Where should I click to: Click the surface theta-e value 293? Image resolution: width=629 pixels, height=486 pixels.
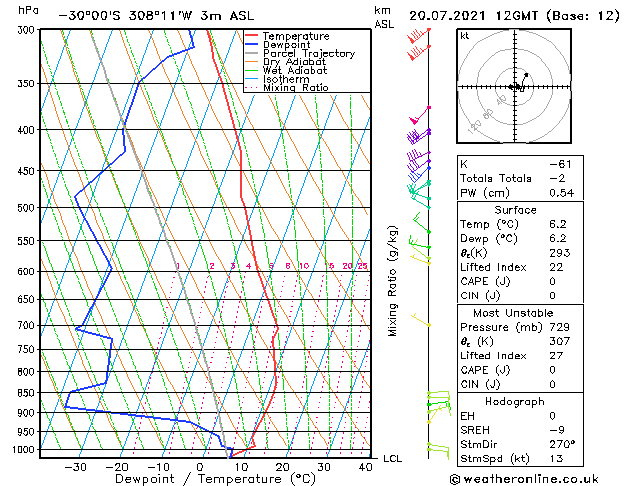(560, 253)
